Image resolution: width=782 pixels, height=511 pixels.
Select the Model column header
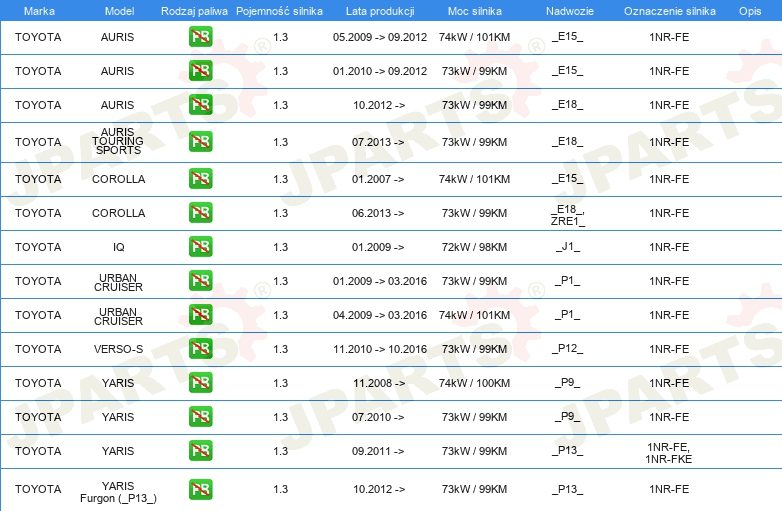click(119, 11)
